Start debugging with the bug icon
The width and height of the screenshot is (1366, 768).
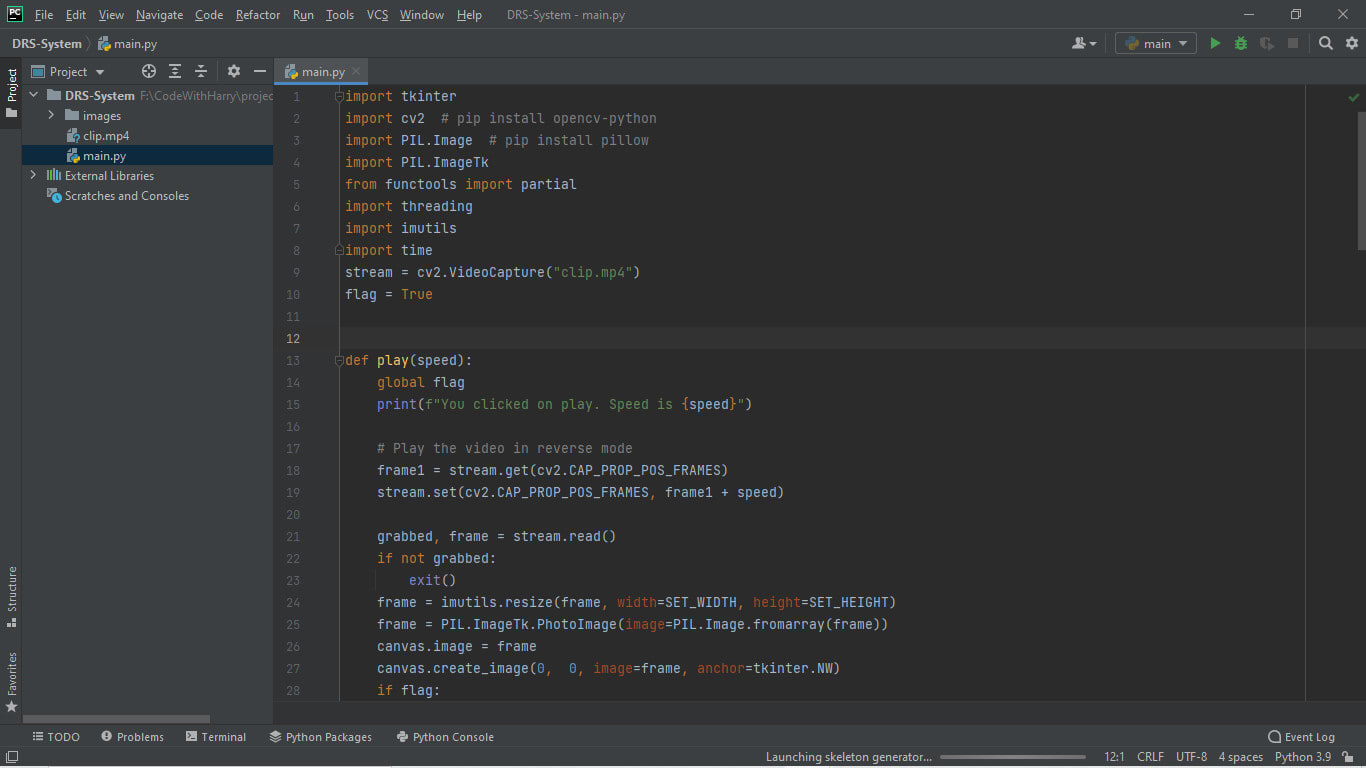pyautogui.click(x=1241, y=43)
